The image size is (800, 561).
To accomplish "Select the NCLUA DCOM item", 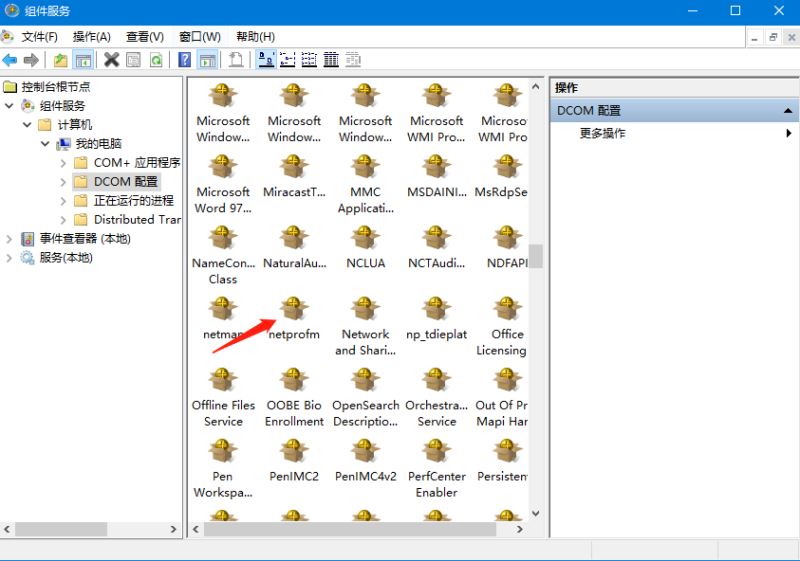I will 365,248.
